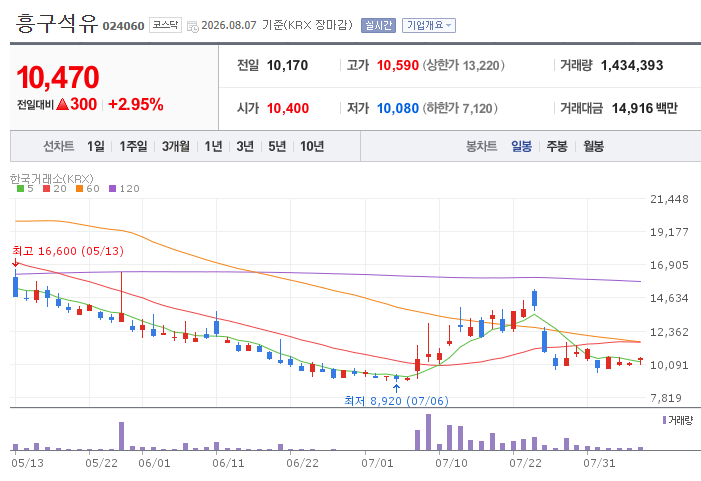Click the 시가 value 10,400
Viewport: 701px width, 481px height.
tap(288, 108)
